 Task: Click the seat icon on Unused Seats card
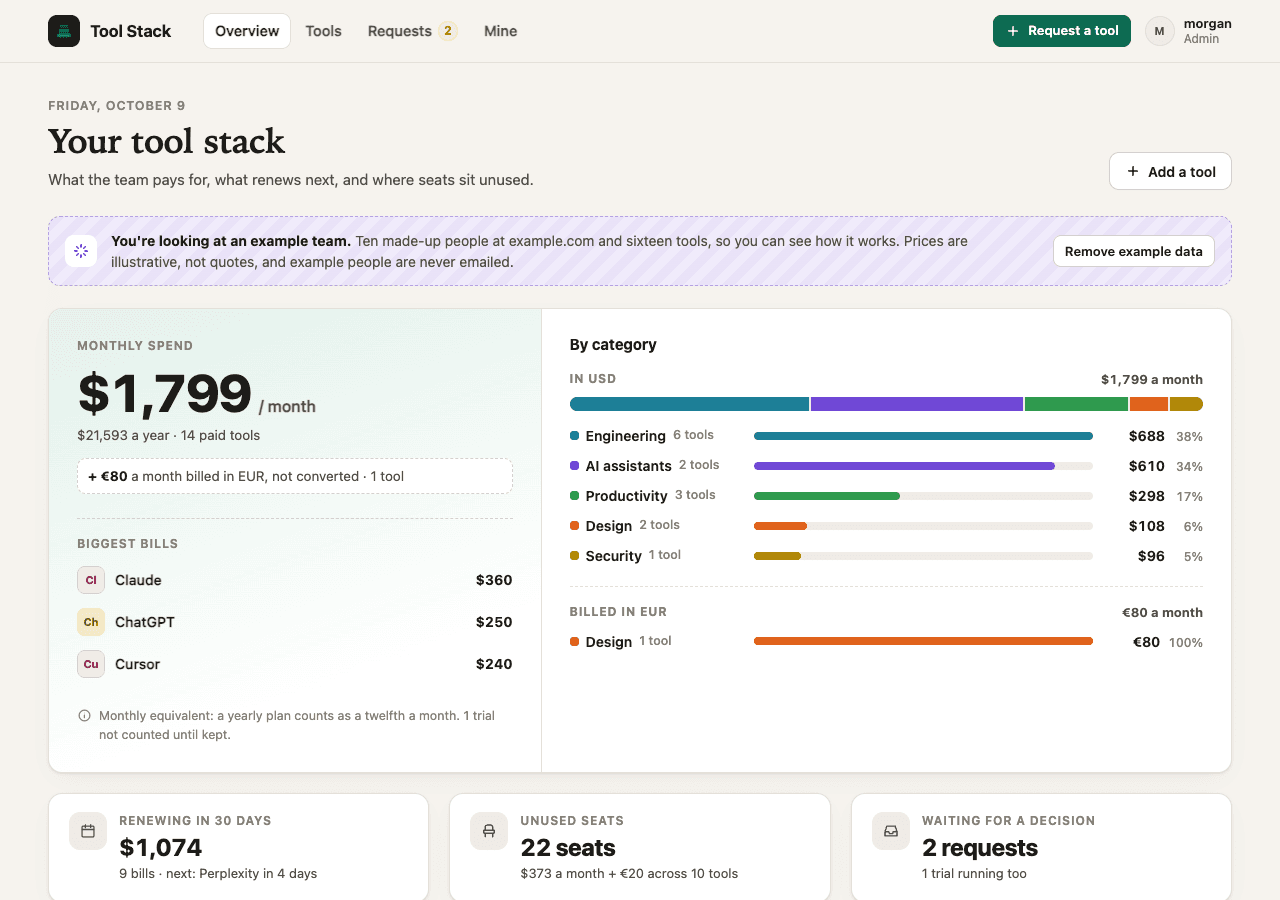(x=489, y=831)
